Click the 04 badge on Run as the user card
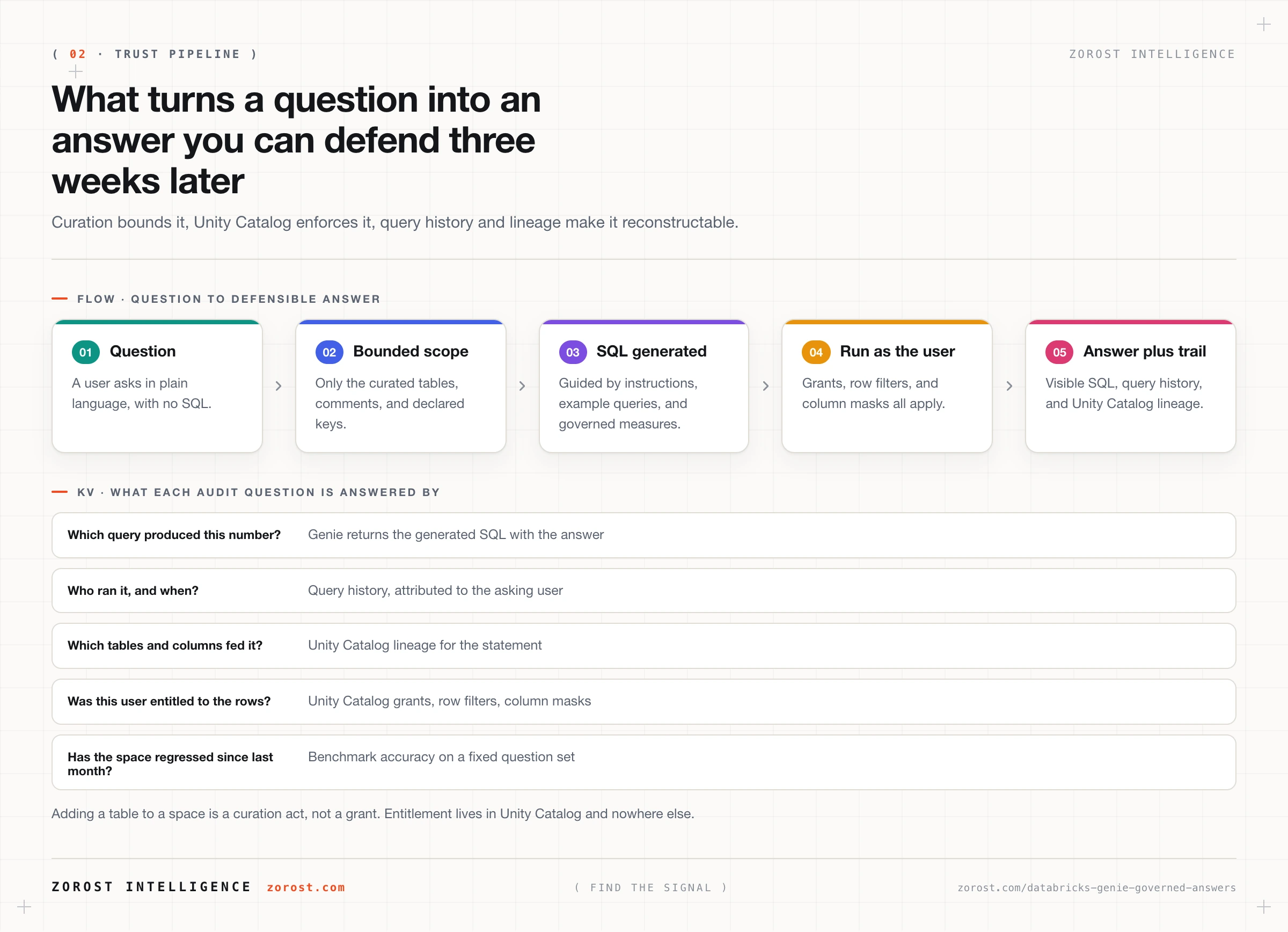The image size is (1288, 932). pos(816,352)
